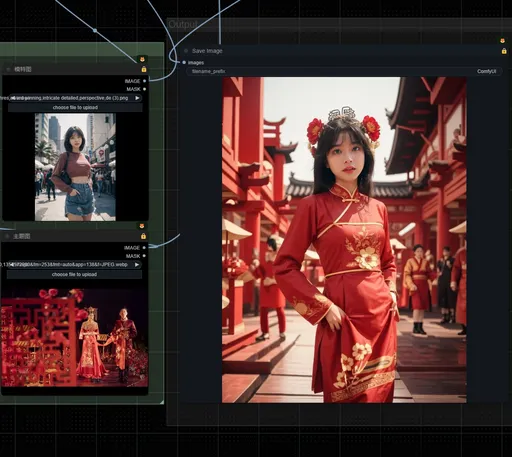Image resolution: width=512 pixels, height=457 pixels.
Task: Click lower choose file to upload button
Action: point(74,274)
